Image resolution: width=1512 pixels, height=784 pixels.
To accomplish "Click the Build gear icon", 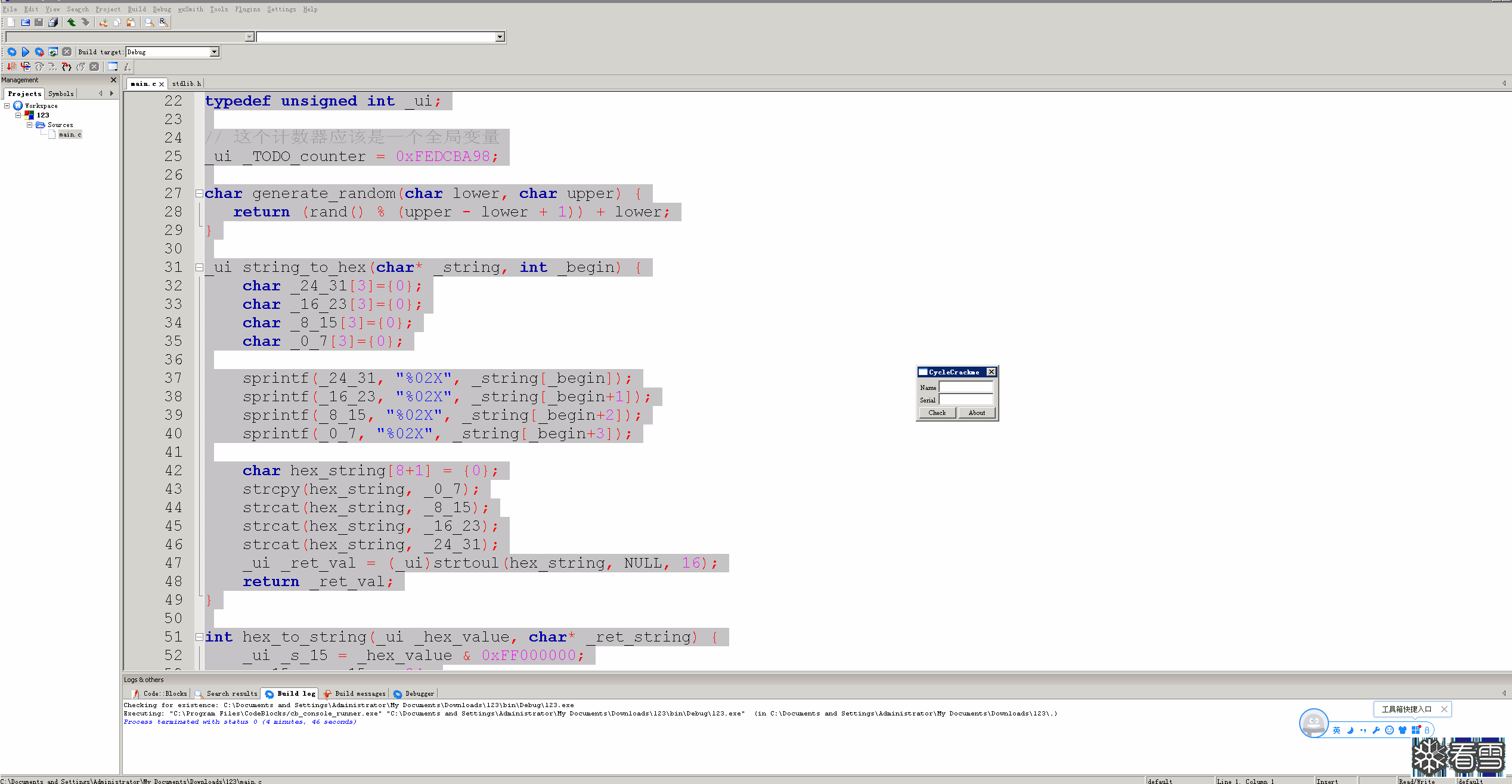I will click(12, 52).
